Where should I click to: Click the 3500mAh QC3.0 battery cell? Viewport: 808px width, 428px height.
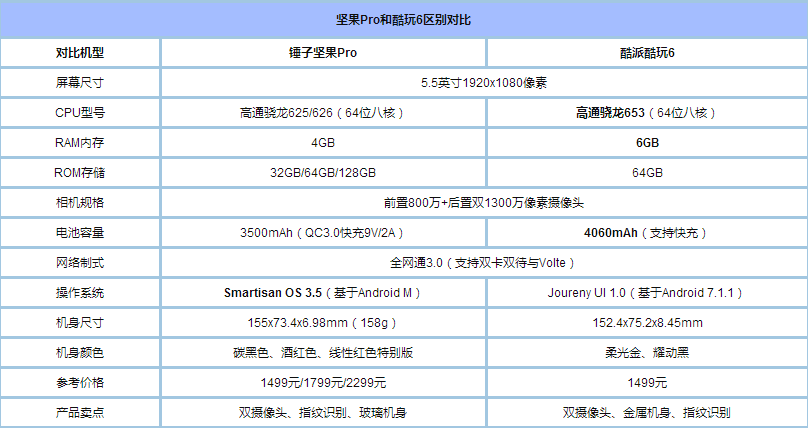(323, 232)
